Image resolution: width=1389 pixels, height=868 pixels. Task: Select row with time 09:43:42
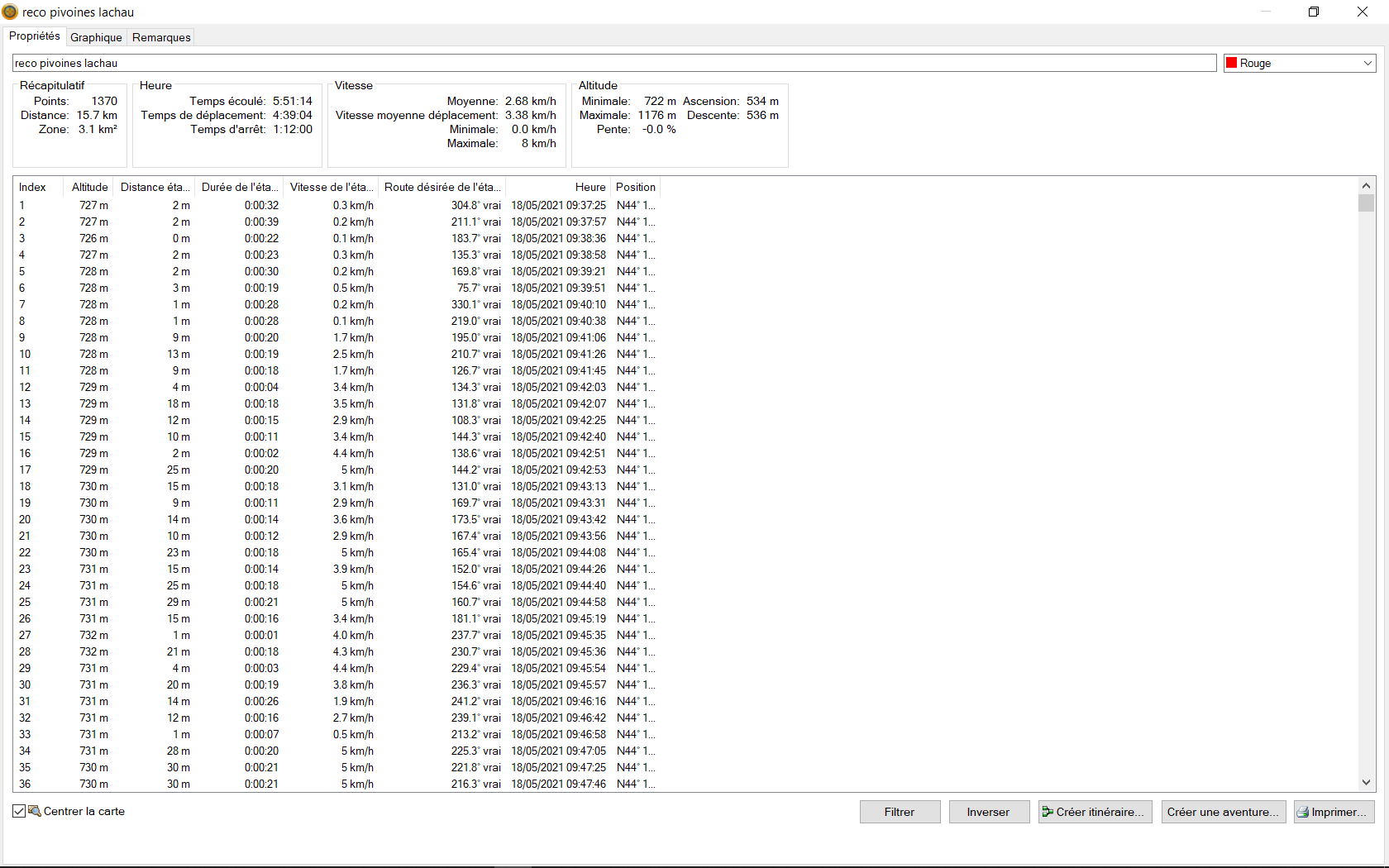(x=337, y=519)
